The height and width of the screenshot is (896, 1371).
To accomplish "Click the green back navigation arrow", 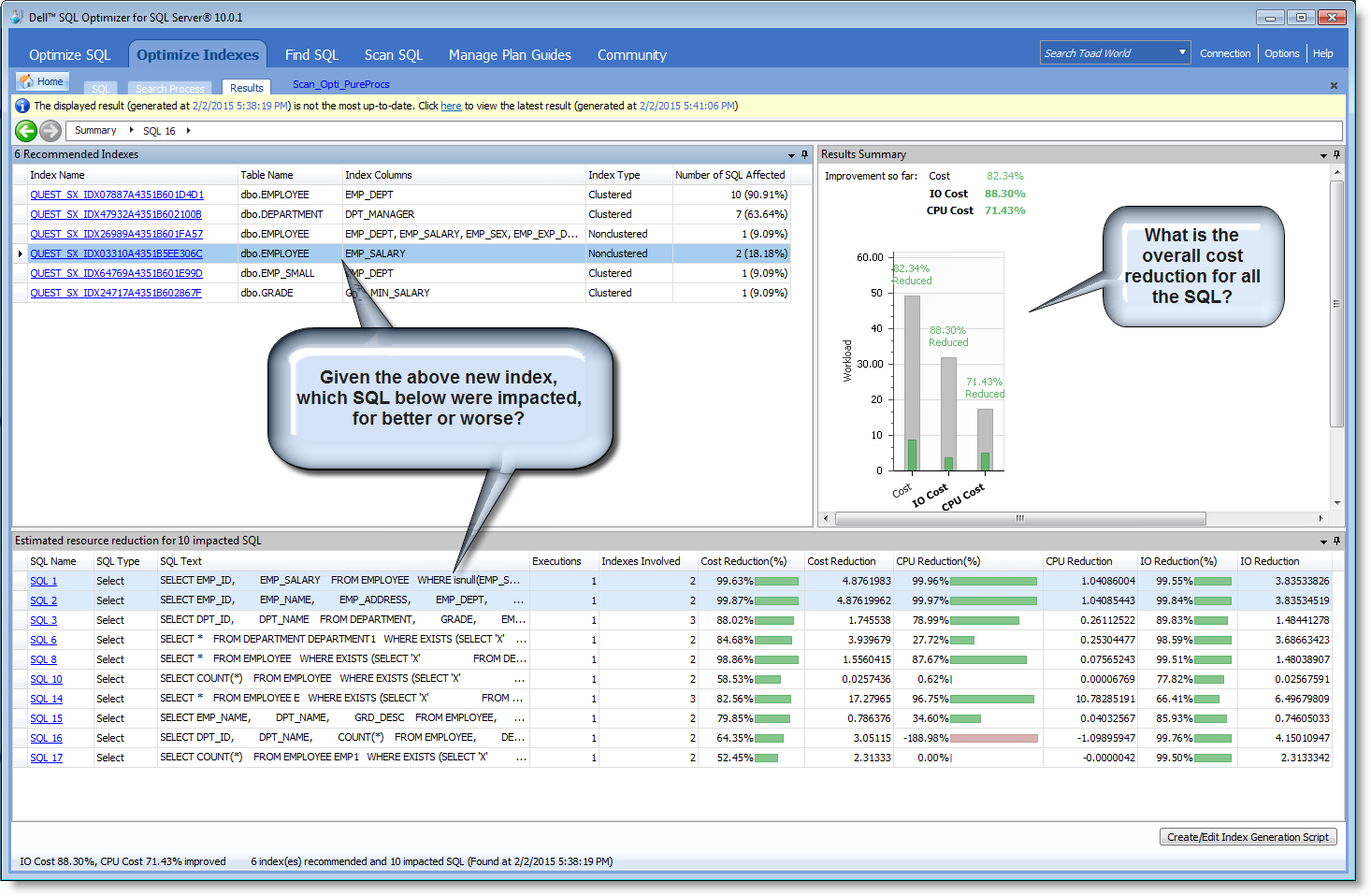I will [x=26, y=131].
